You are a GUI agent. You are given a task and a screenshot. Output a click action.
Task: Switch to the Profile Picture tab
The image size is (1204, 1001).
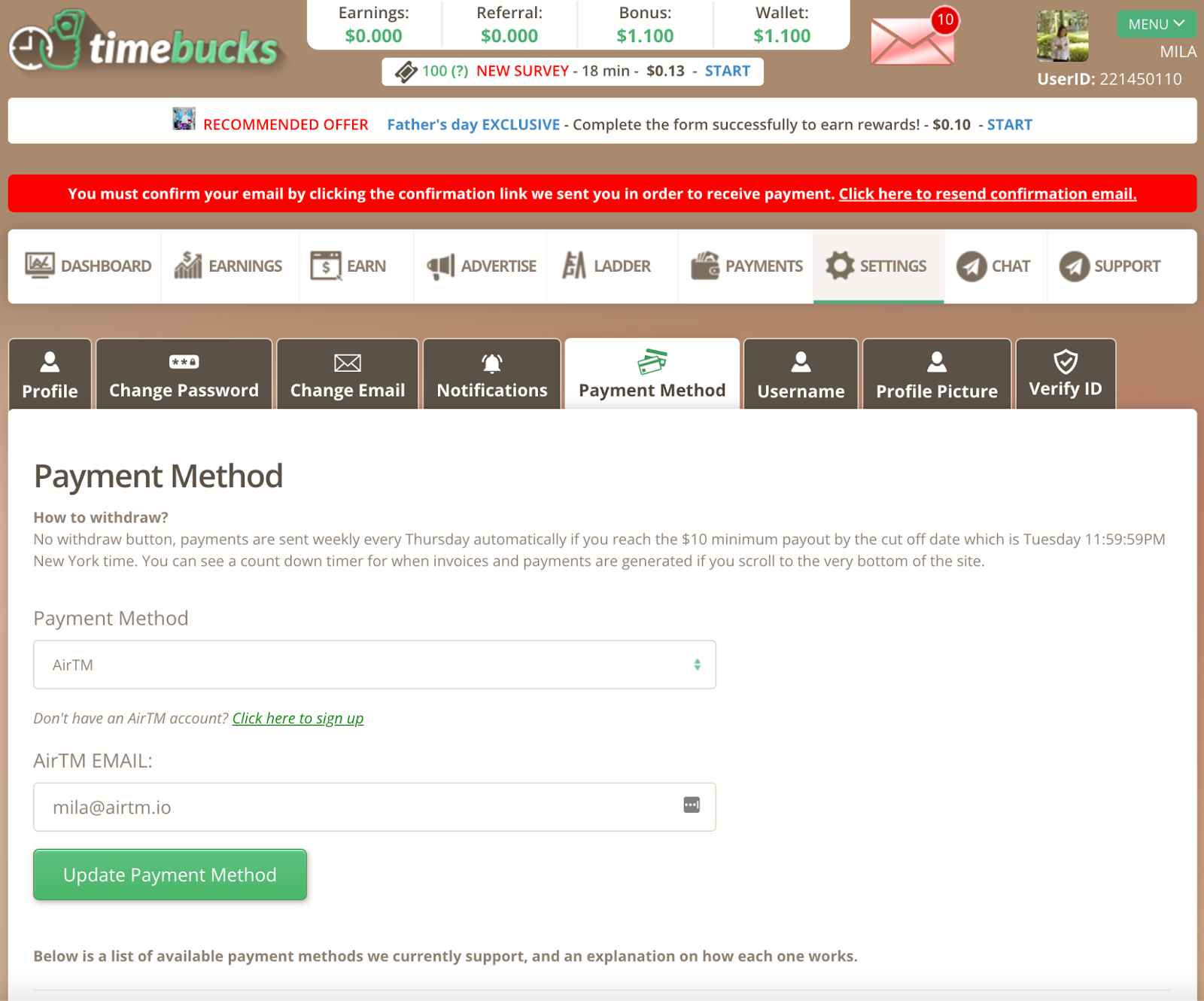[x=936, y=374]
